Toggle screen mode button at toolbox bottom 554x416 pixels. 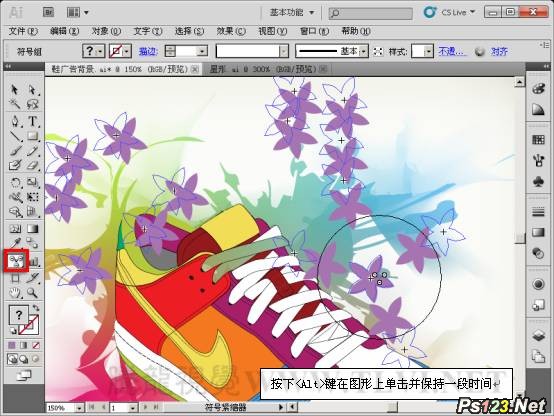point(24,375)
